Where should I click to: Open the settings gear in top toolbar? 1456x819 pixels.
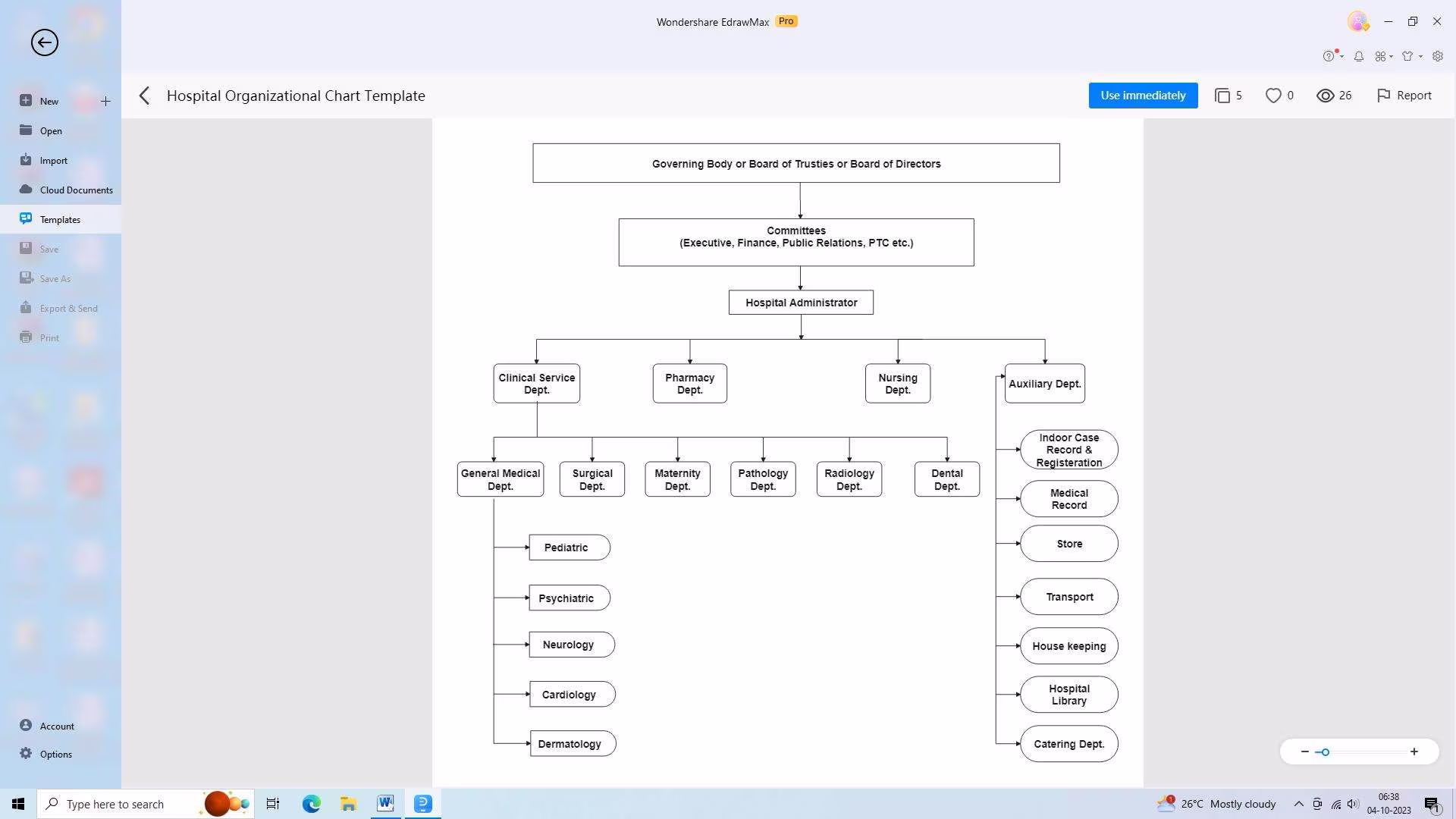(1437, 56)
